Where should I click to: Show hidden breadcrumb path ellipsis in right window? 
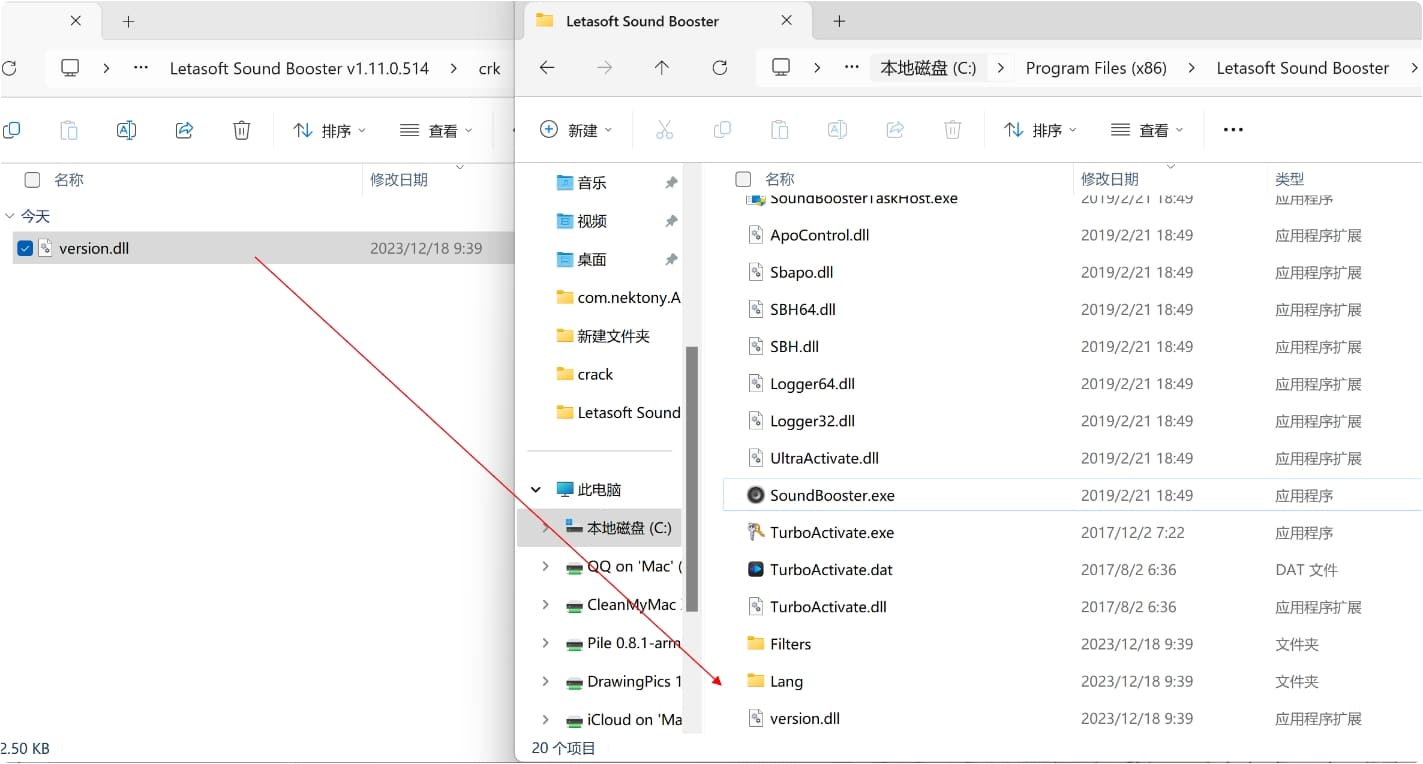click(x=851, y=68)
